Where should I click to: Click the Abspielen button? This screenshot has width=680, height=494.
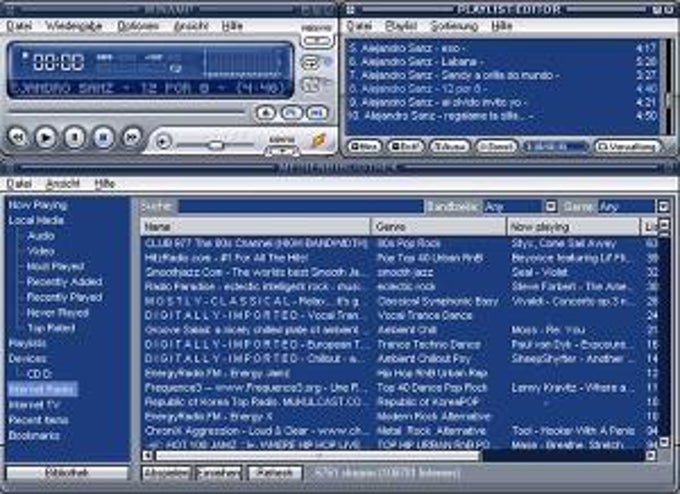pos(167,473)
